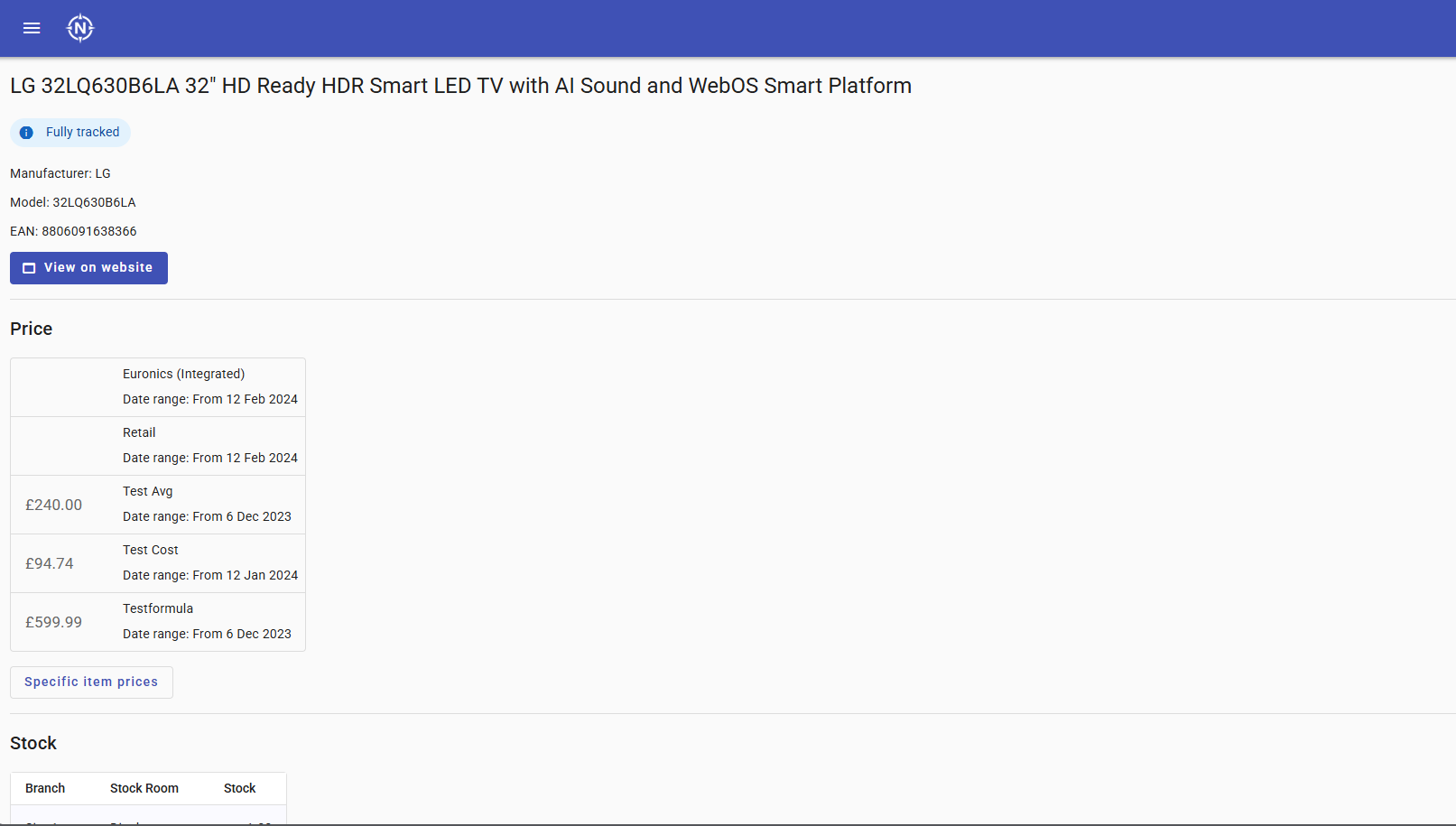Click the compass N logo icon

tap(80, 28)
